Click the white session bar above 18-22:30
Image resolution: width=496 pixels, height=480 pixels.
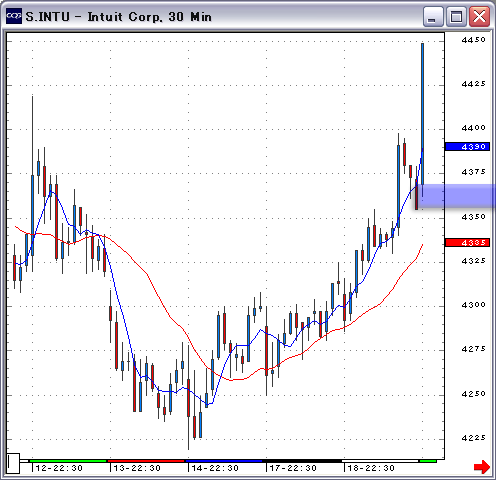click(380, 461)
